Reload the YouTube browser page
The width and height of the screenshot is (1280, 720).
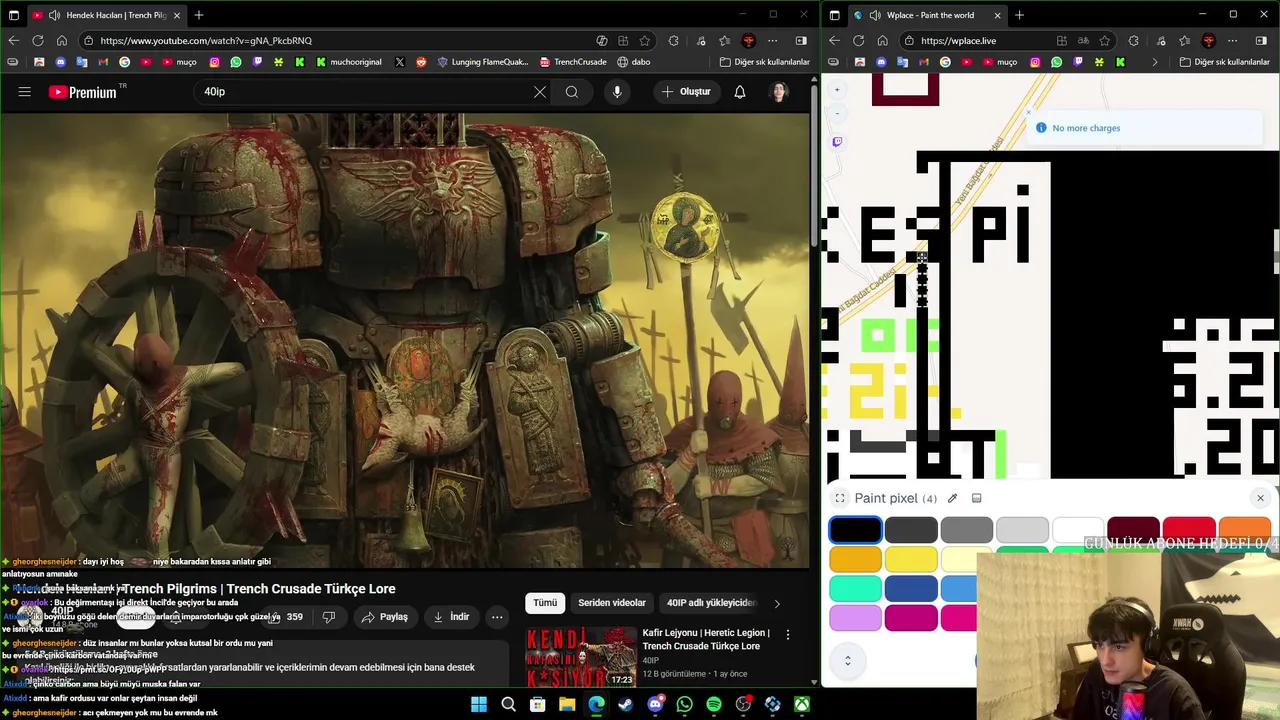38,41
